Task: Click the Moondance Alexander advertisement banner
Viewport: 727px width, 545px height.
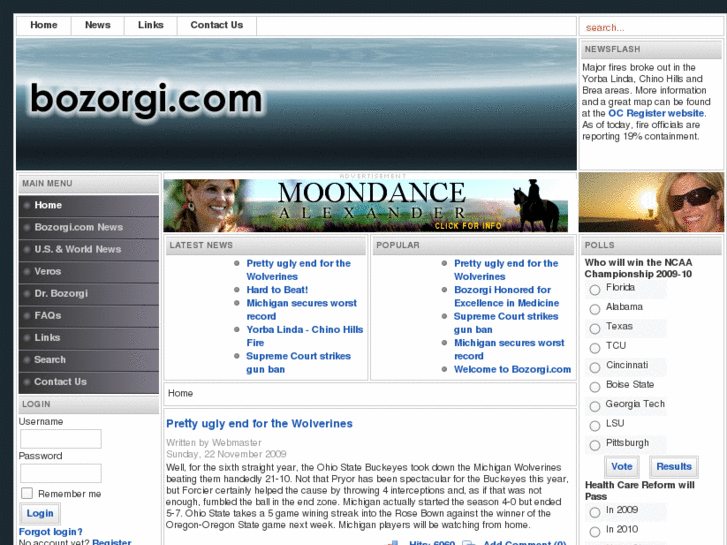Action: pos(365,205)
